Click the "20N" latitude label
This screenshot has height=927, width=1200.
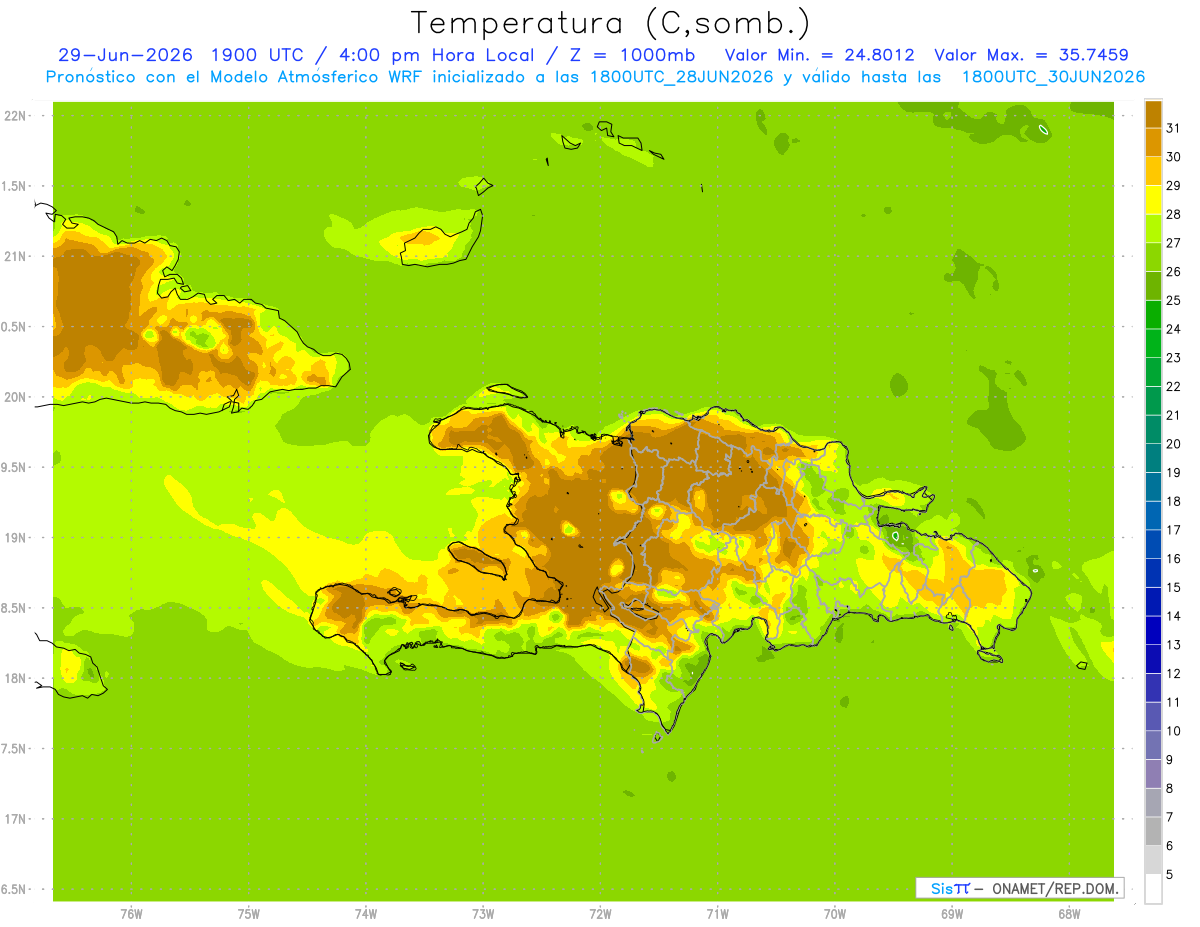pos(15,397)
